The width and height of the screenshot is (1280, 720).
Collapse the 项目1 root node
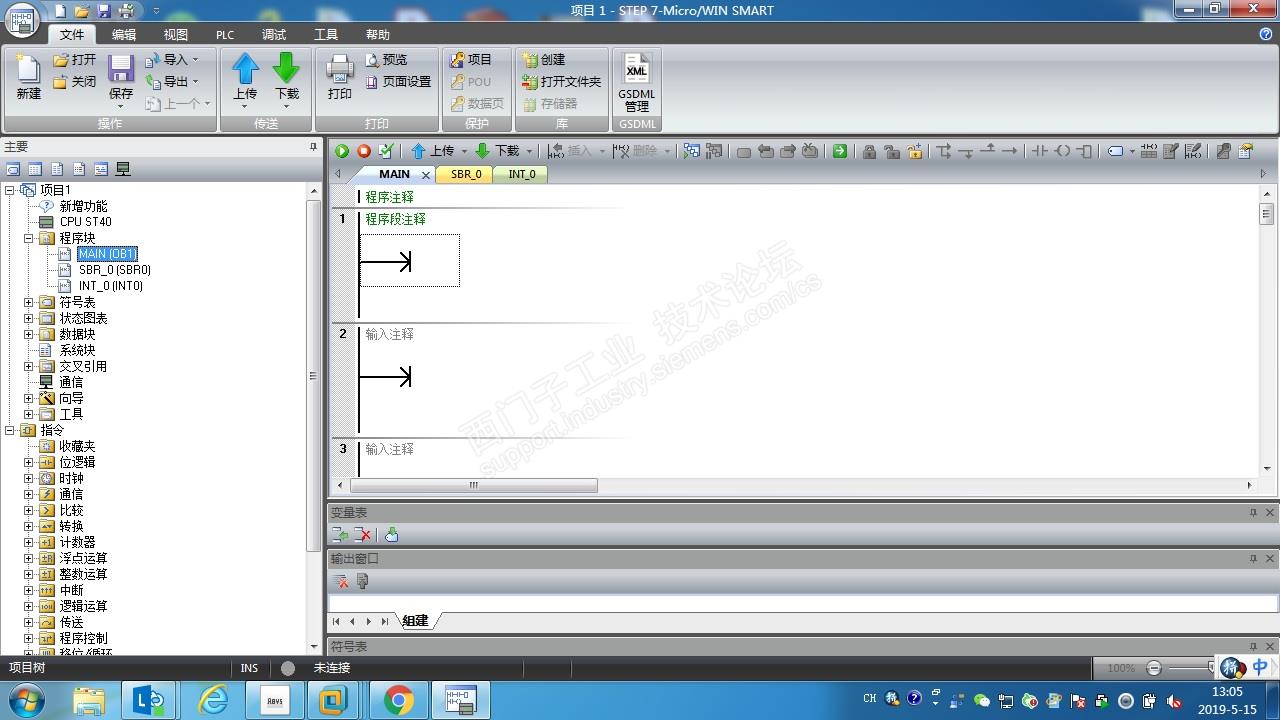pos(10,190)
